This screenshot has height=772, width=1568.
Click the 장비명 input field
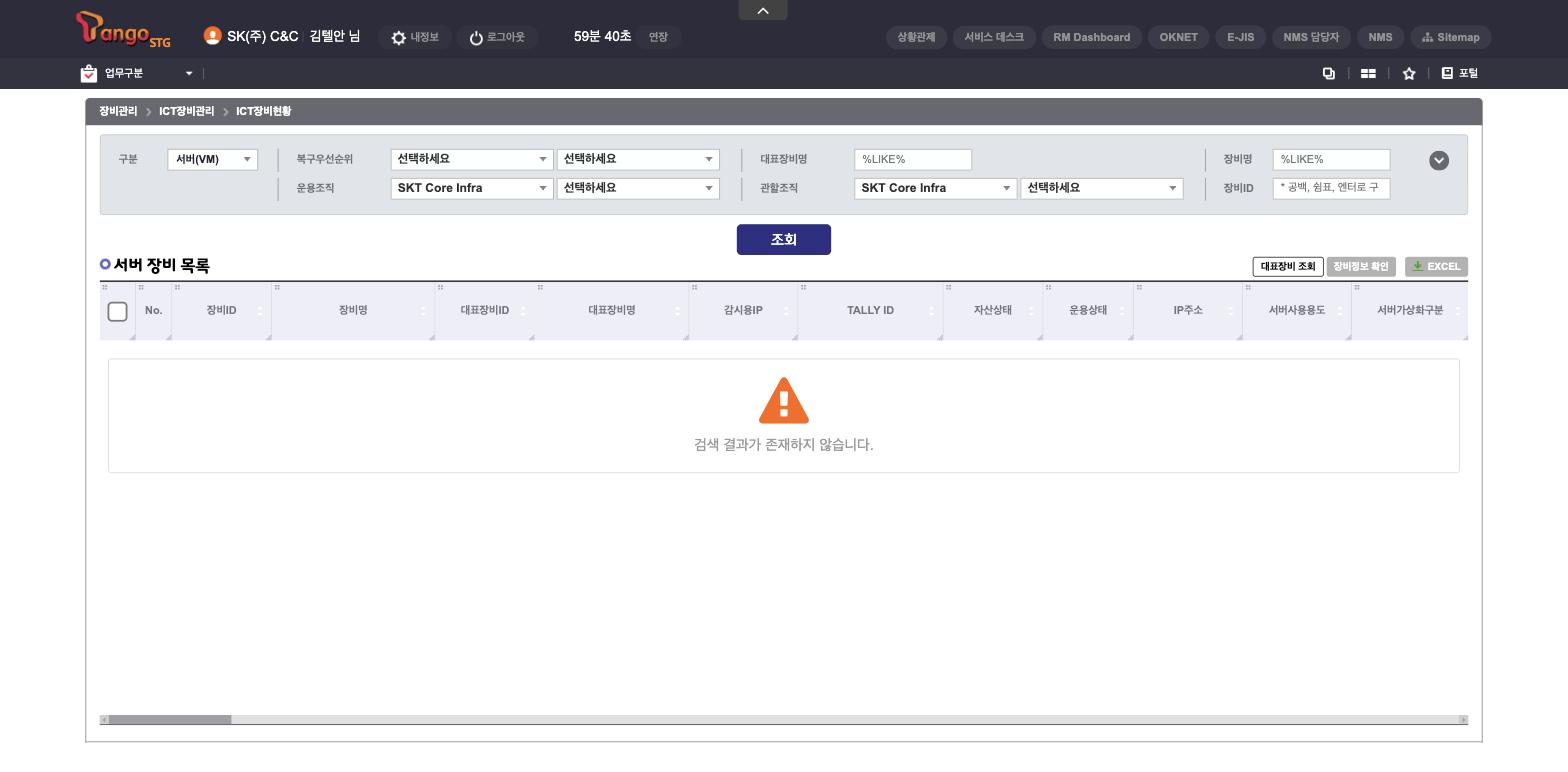click(x=1331, y=159)
